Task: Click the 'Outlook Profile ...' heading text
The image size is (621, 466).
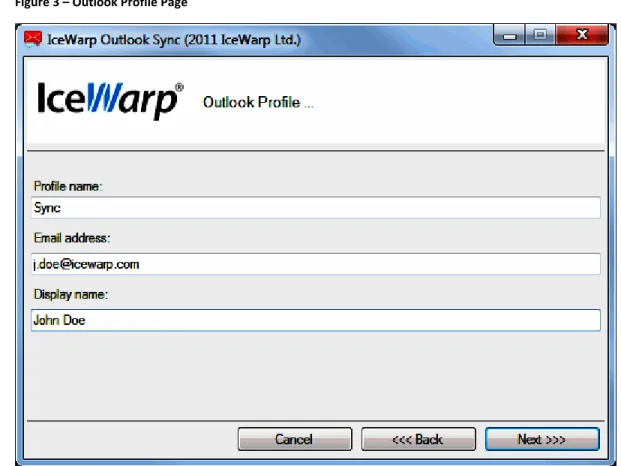Action: point(258,102)
